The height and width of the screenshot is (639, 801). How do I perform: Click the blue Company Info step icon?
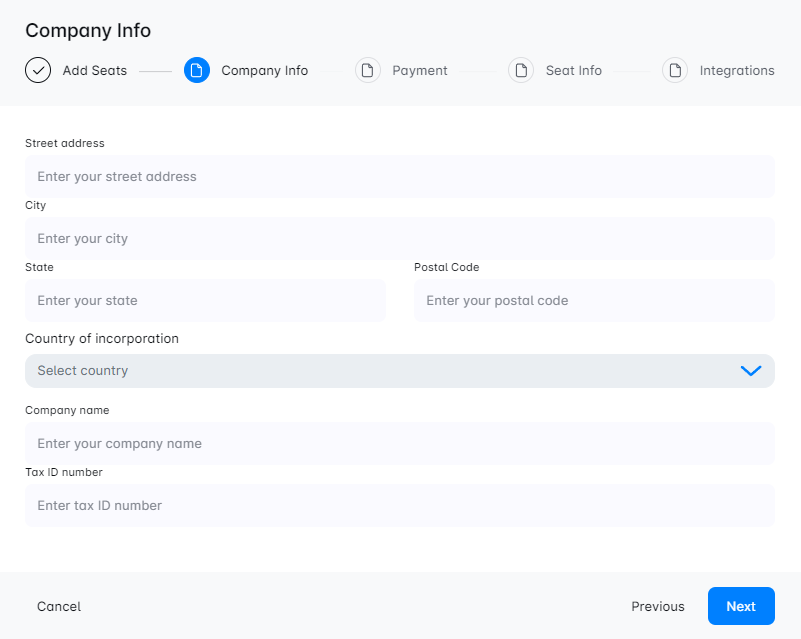pos(197,71)
